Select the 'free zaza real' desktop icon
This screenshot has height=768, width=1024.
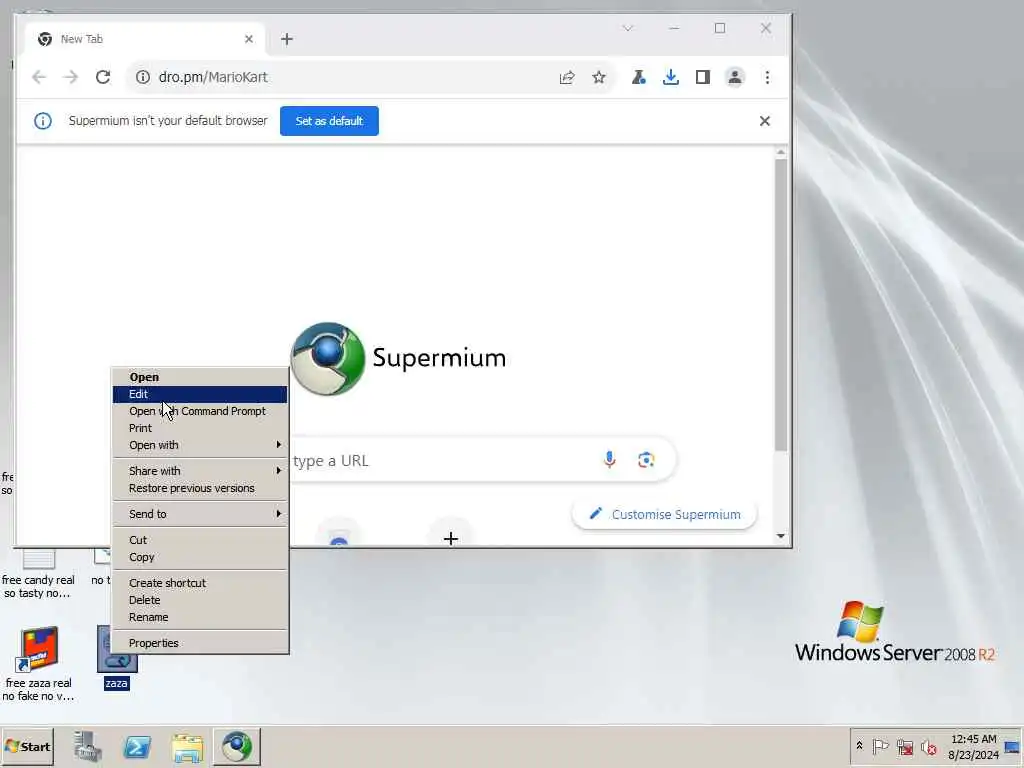click(x=39, y=663)
